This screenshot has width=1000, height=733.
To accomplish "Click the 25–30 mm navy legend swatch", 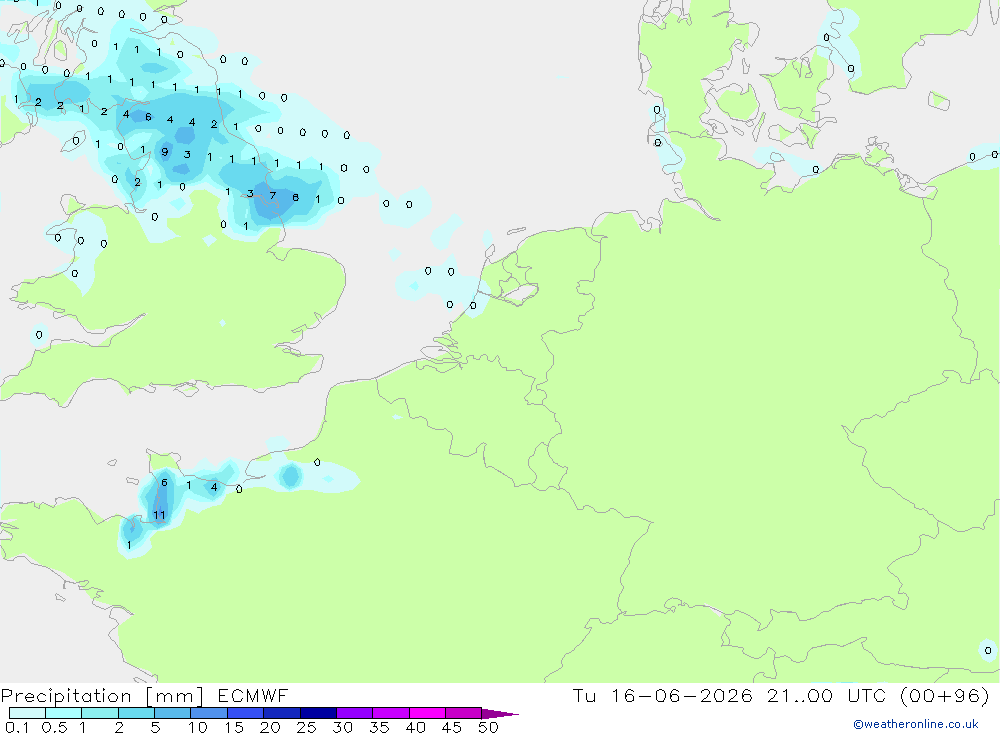I will pos(318,713).
